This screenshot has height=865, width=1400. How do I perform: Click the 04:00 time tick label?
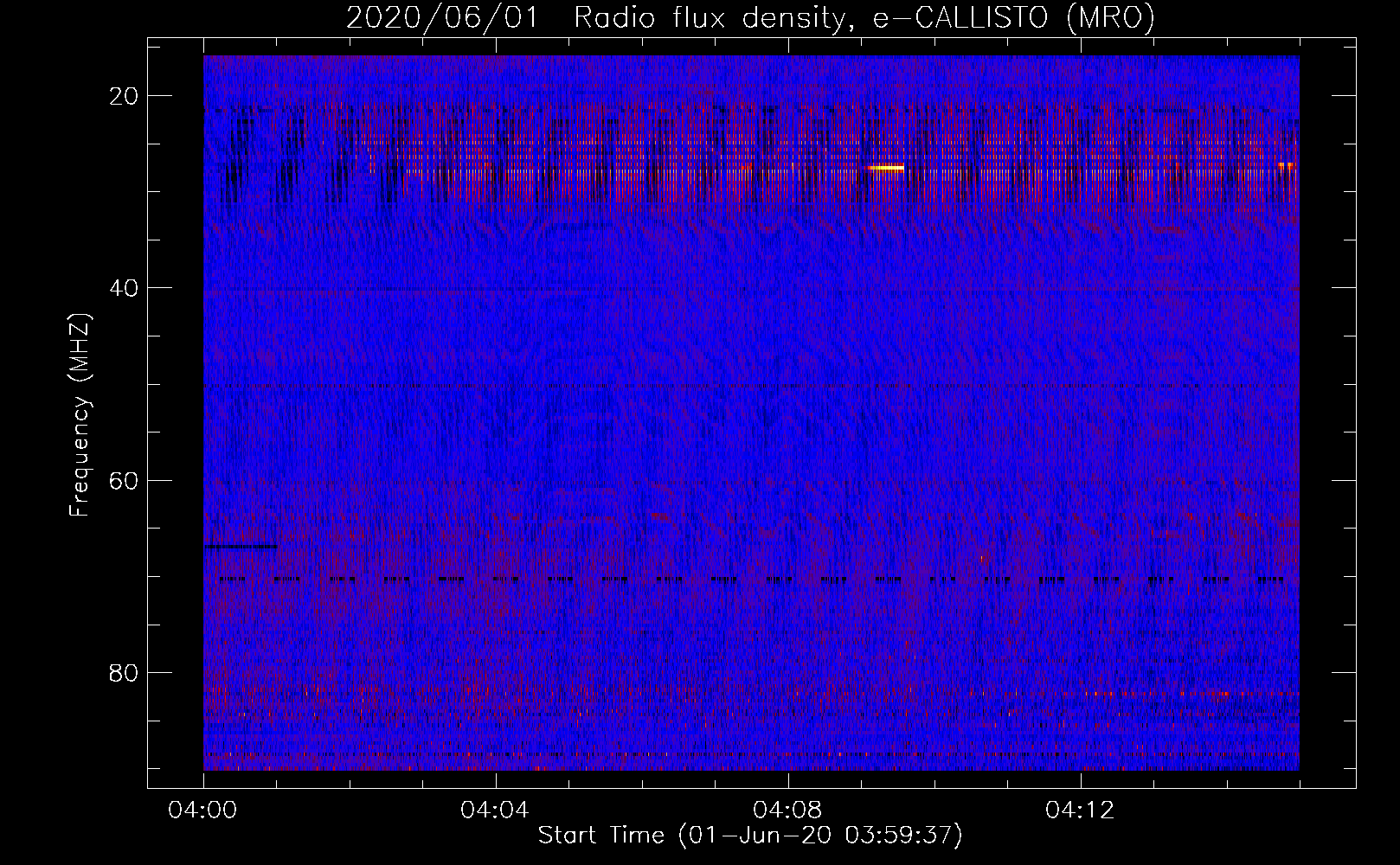coord(203,811)
